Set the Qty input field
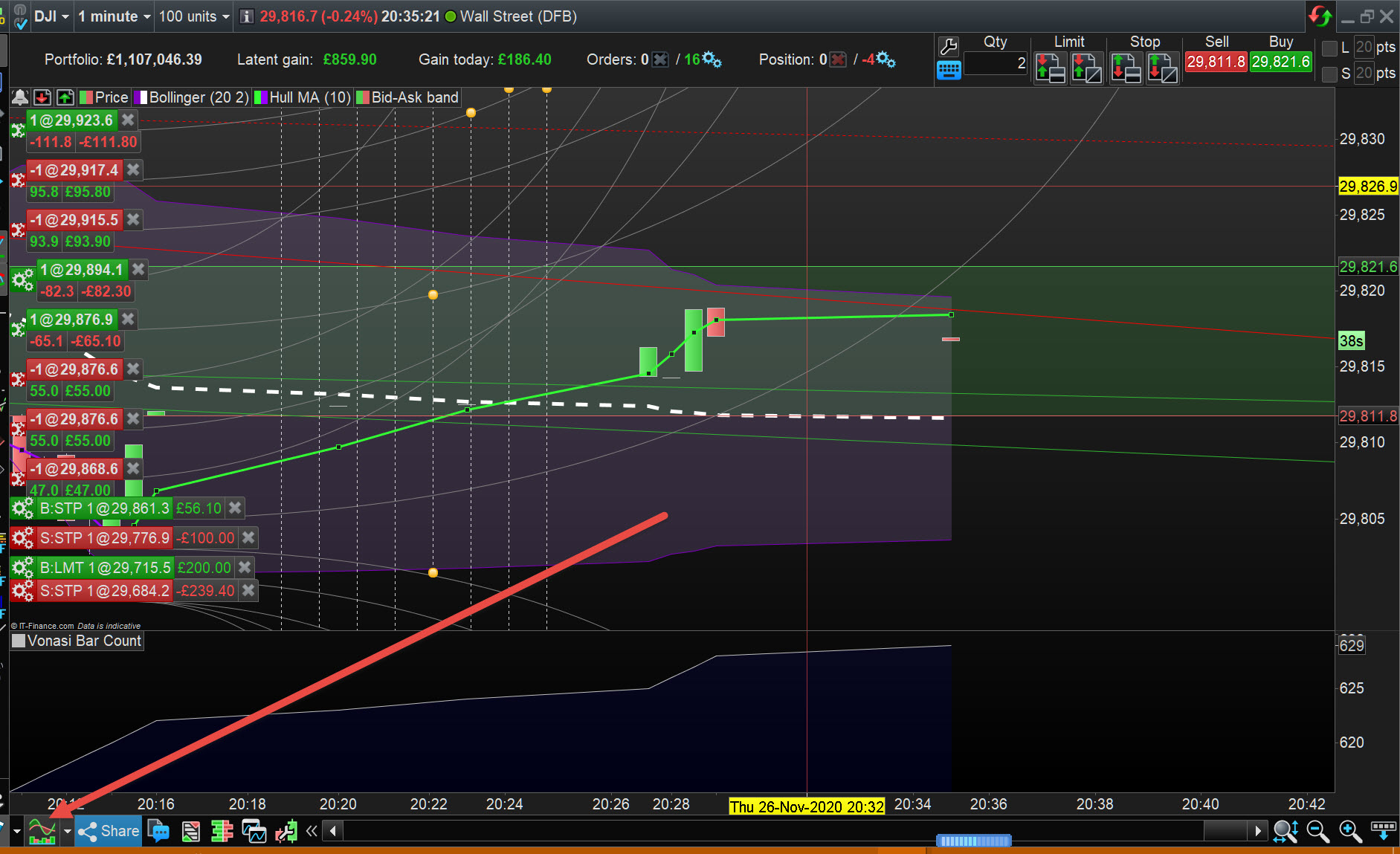1400x854 pixels. point(996,63)
